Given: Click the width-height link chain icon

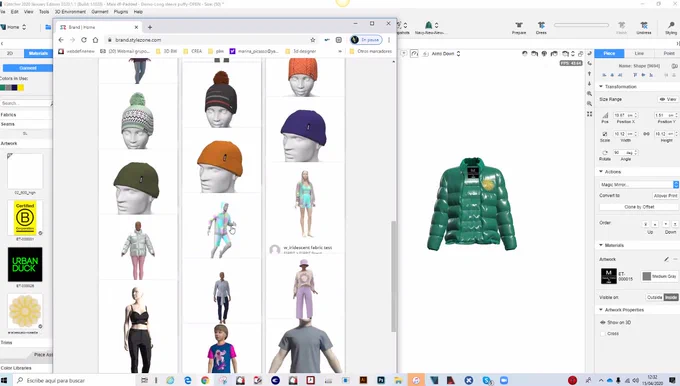Looking at the screenshot, I should click(646, 134).
